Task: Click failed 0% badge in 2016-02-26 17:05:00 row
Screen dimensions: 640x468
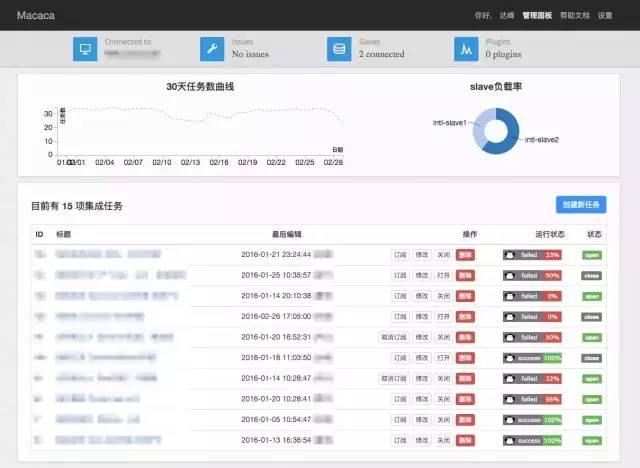Action: tap(532, 317)
